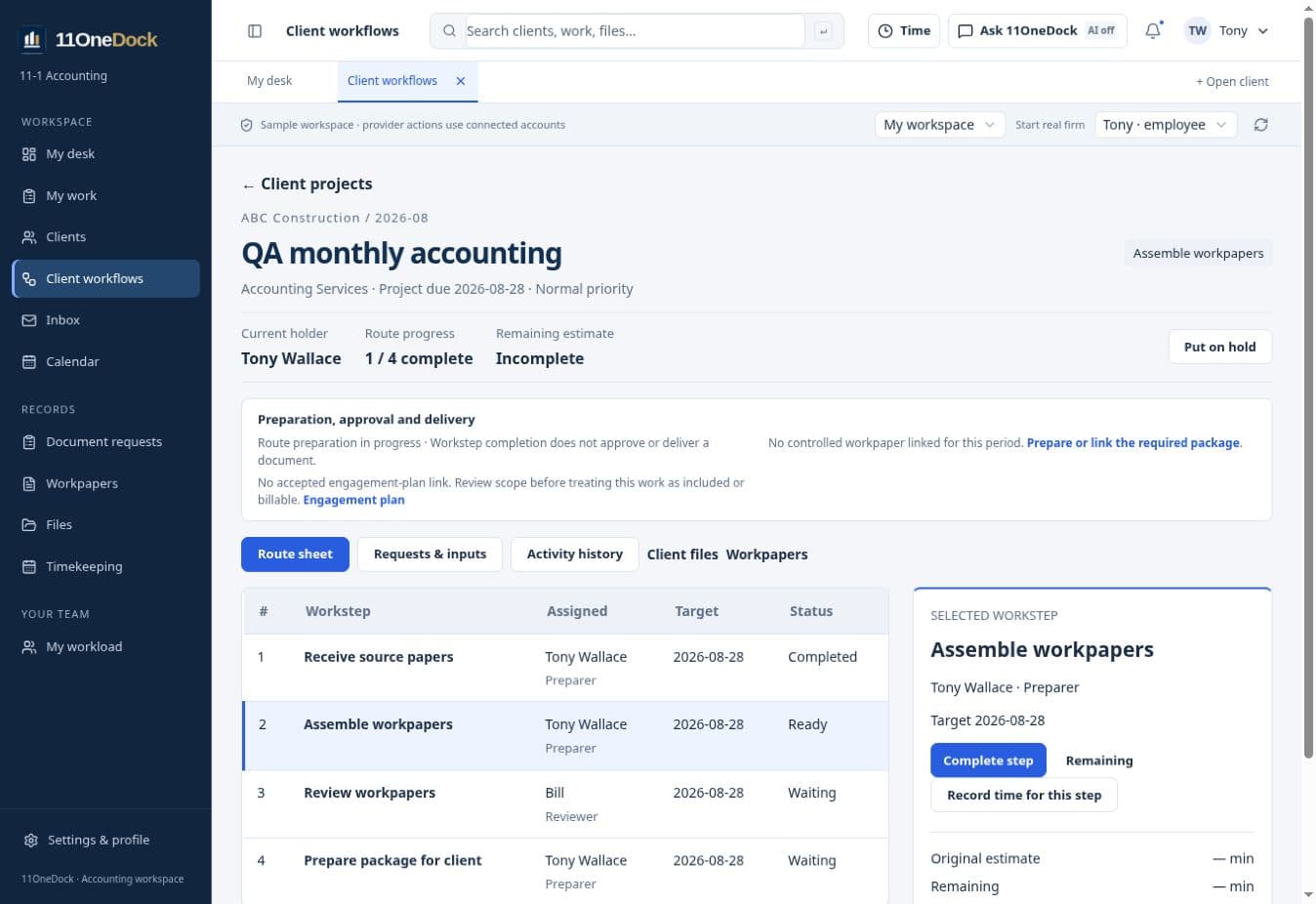
Task: Open Inbox from the sidebar
Action: click(x=105, y=320)
